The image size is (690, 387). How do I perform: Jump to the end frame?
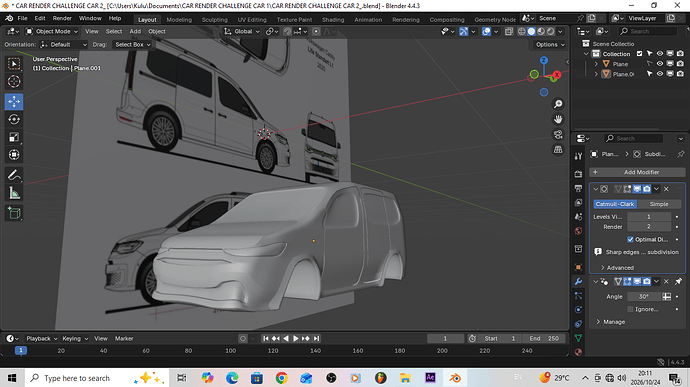coord(316,339)
